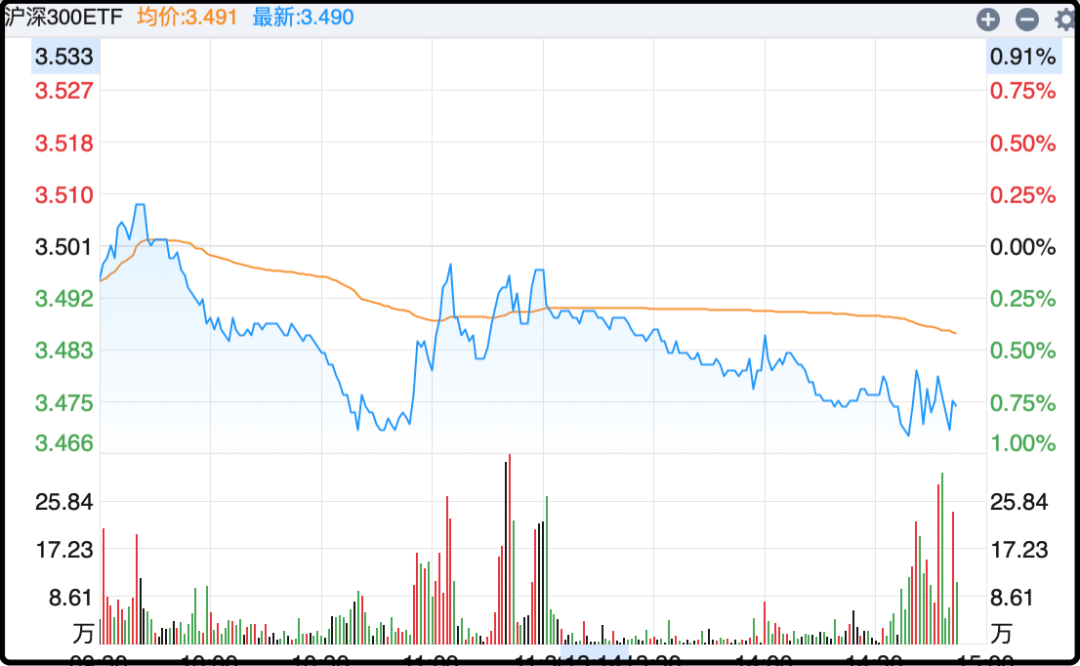This screenshot has height=666, width=1080.
Task: Click the 3.501 baseline price label
Action: (64, 247)
